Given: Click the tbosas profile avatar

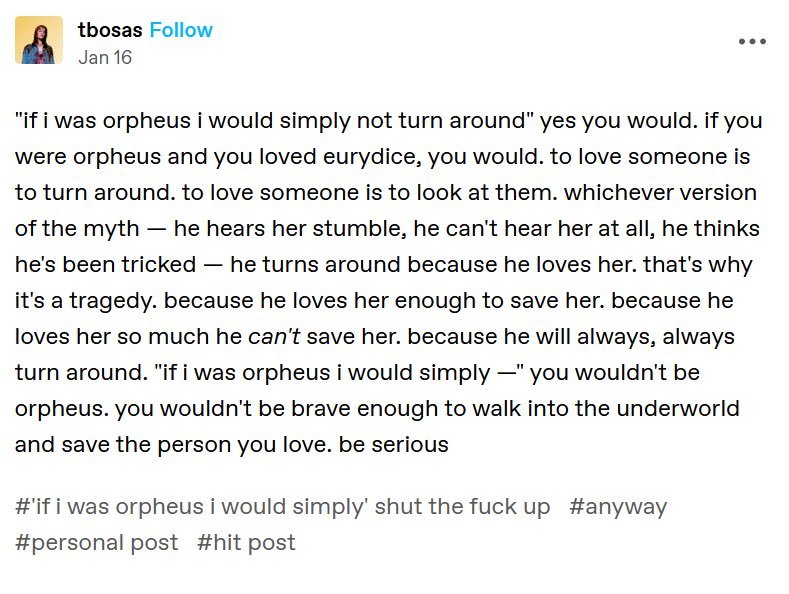Looking at the screenshot, I should [x=39, y=40].
